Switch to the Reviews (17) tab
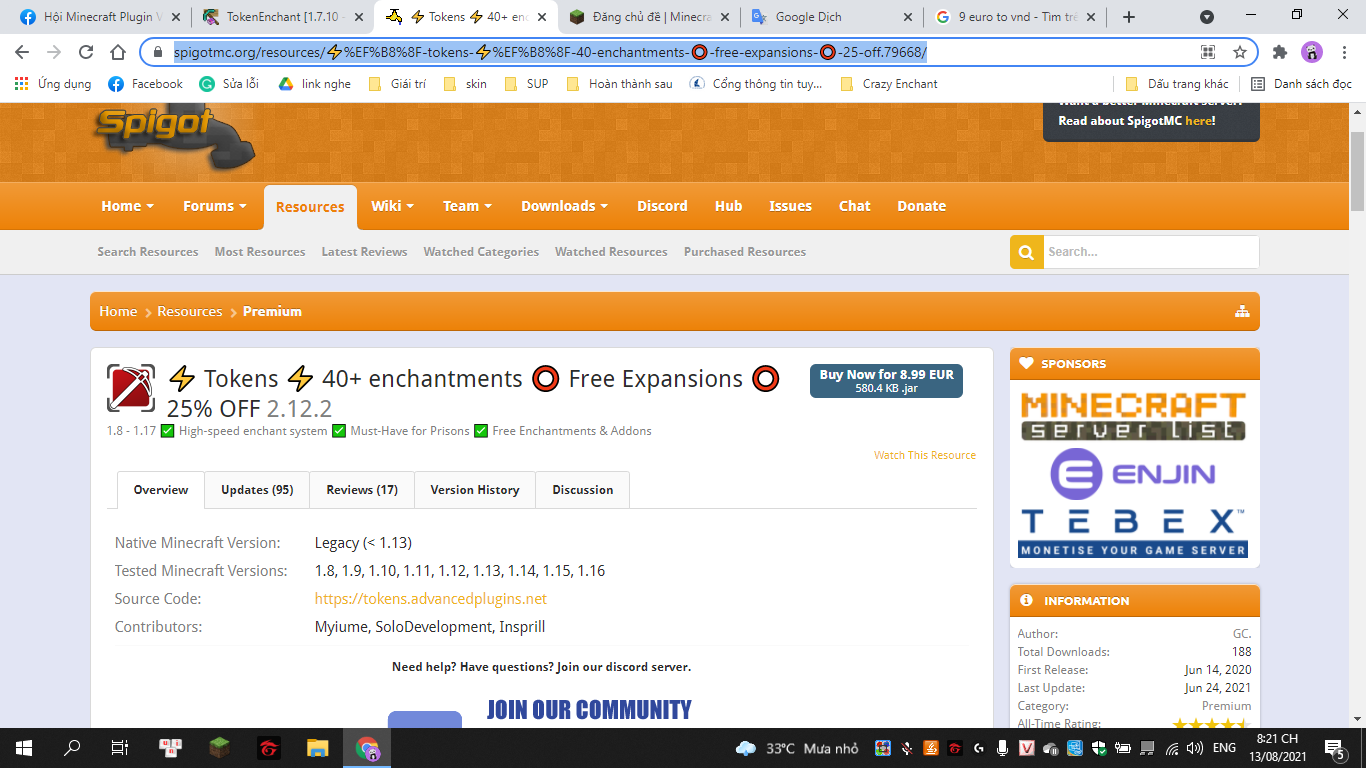Viewport: 1366px width, 768px height. pyautogui.click(x=362, y=490)
